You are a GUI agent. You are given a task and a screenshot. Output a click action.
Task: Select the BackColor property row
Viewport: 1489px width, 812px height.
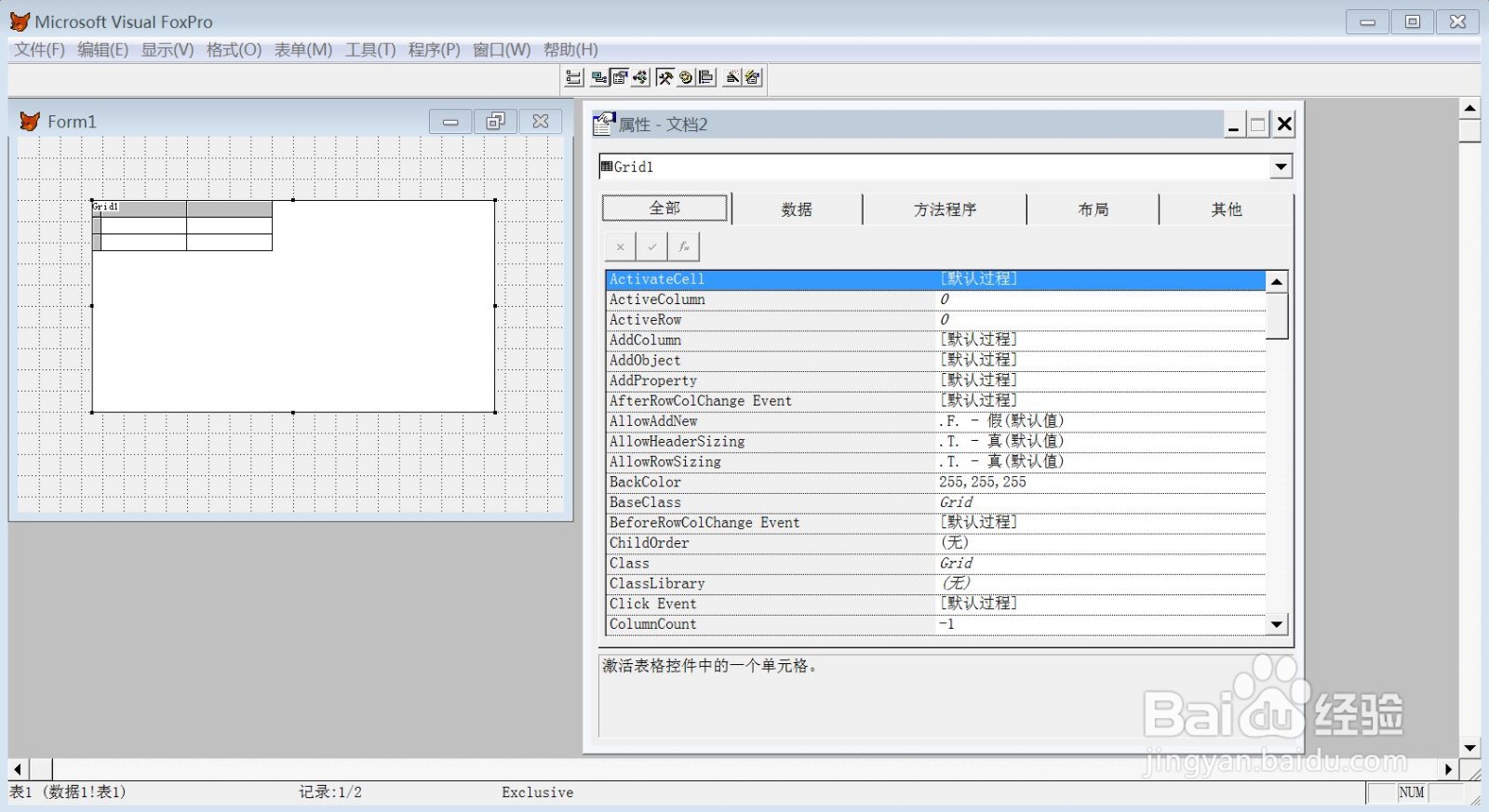(935, 482)
